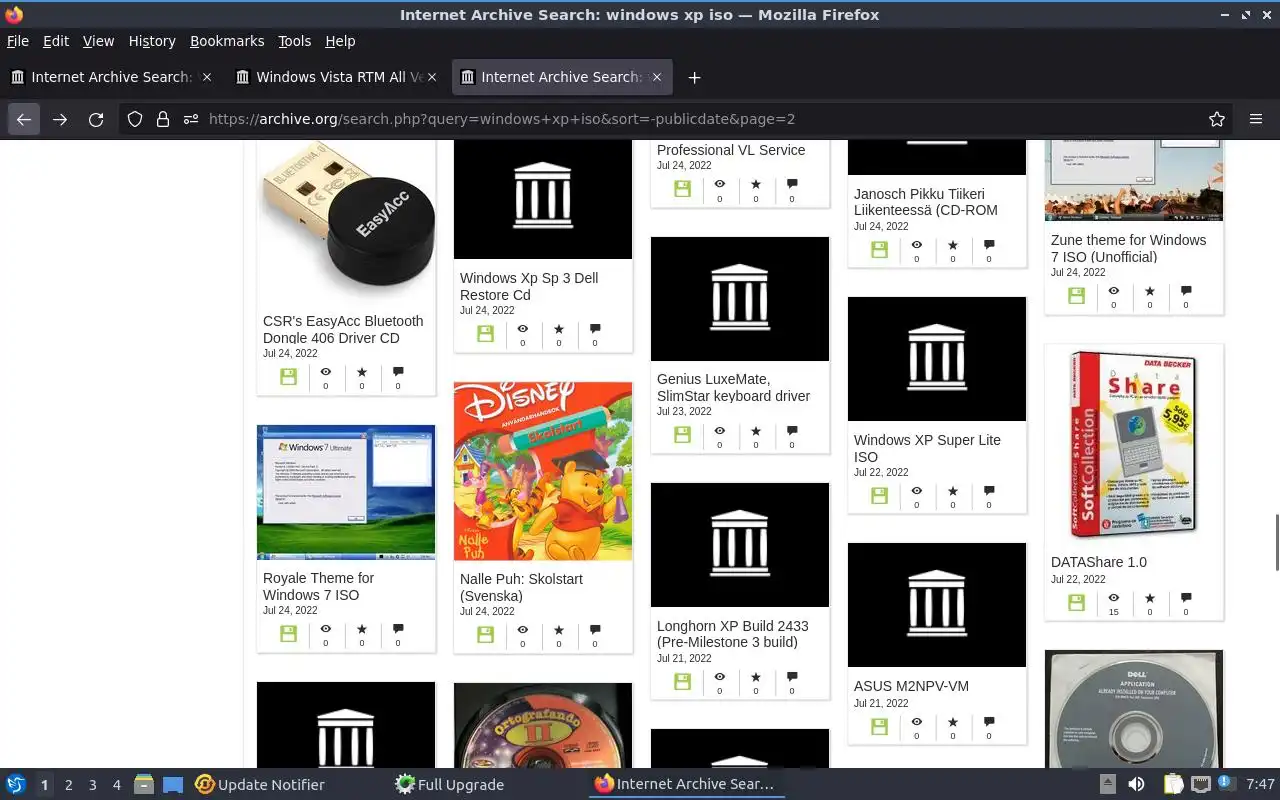Screen dimensions: 1280x800
Task: Switch to Windows Vista RTM tab
Action: point(336,77)
